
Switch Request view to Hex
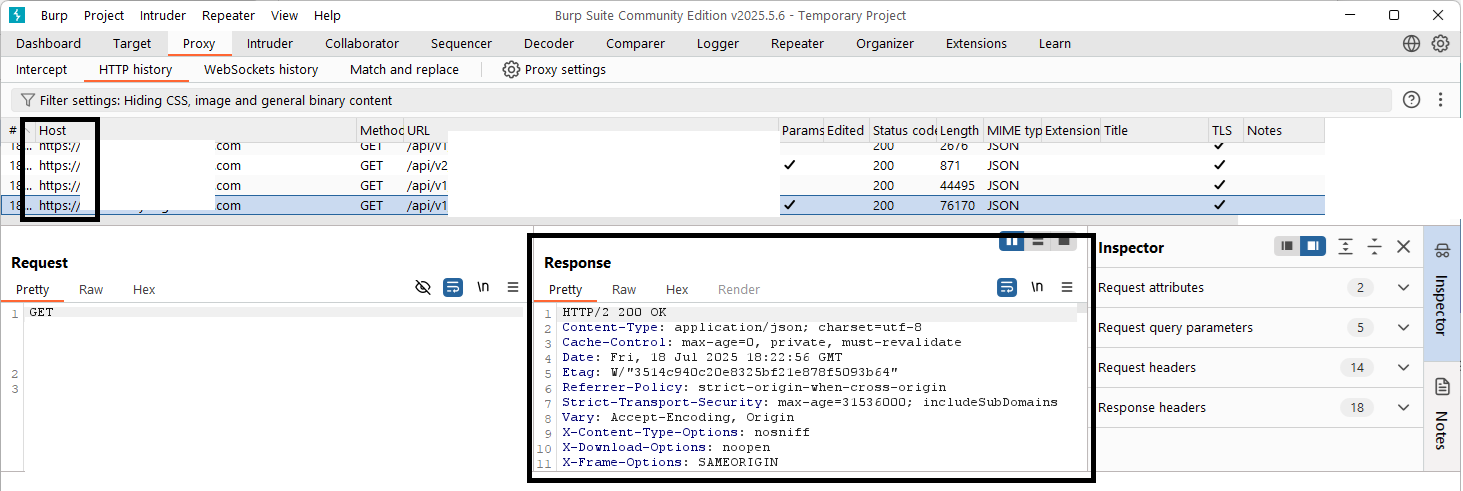pyautogui.click(x=144, y=289)
